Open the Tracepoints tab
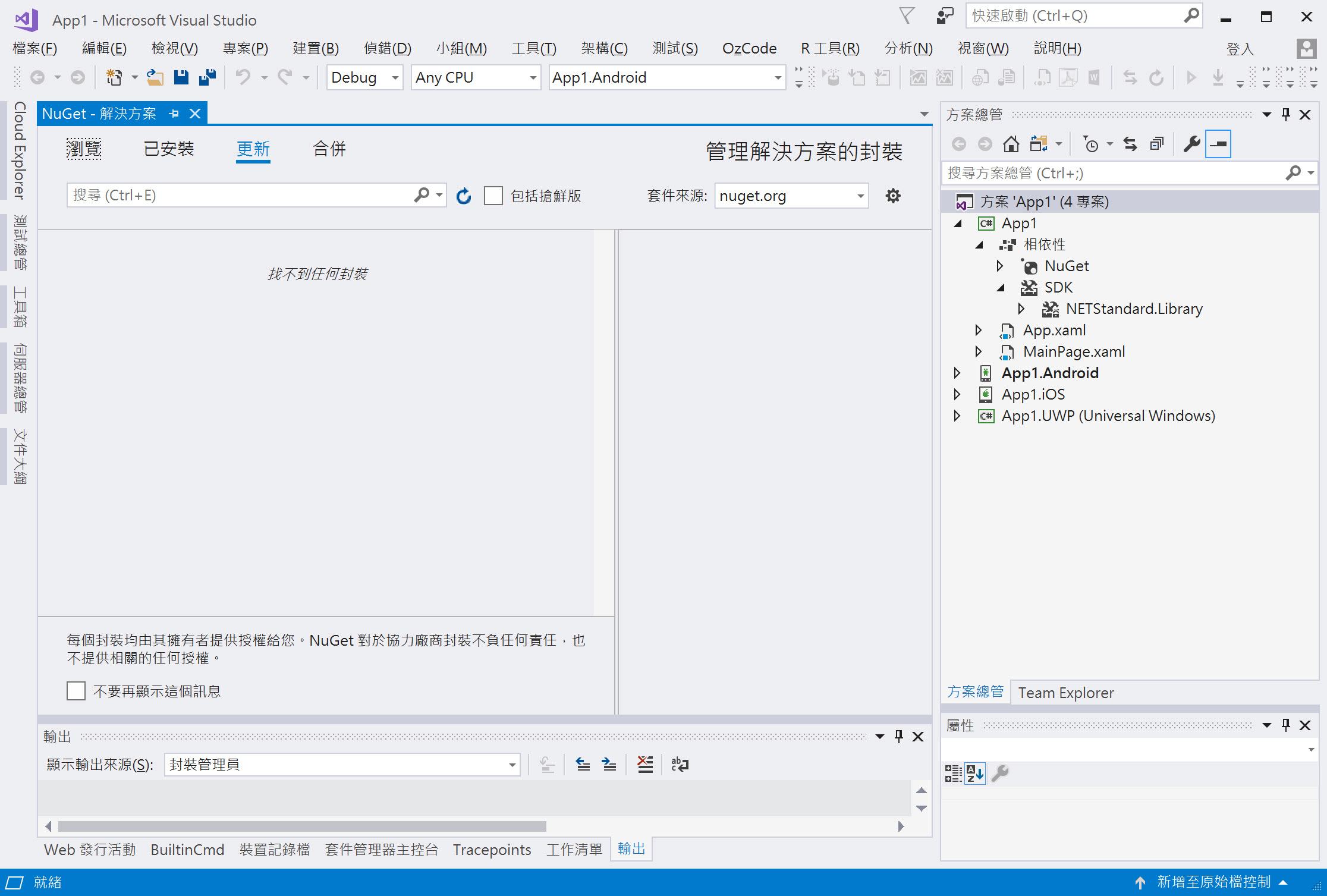The height and width of the screenshot is (896, 1327). tap(492, 850)
